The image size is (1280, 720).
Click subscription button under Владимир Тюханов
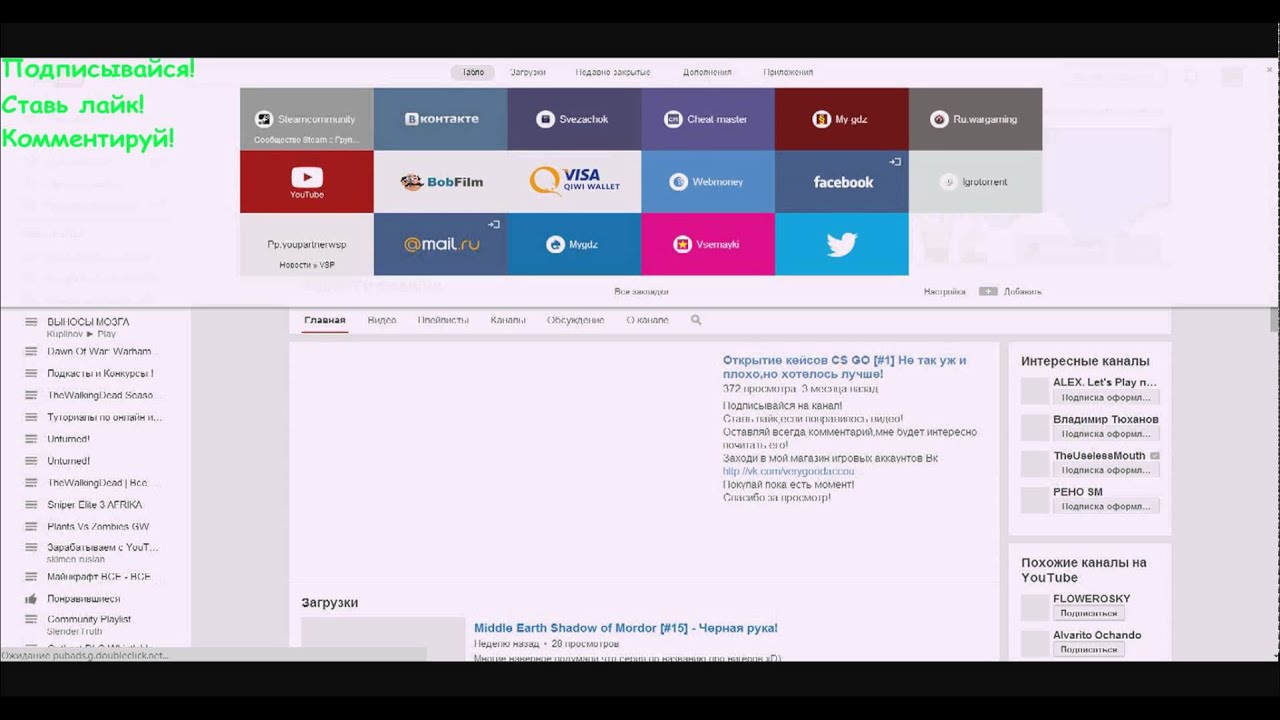[1106, 434]
